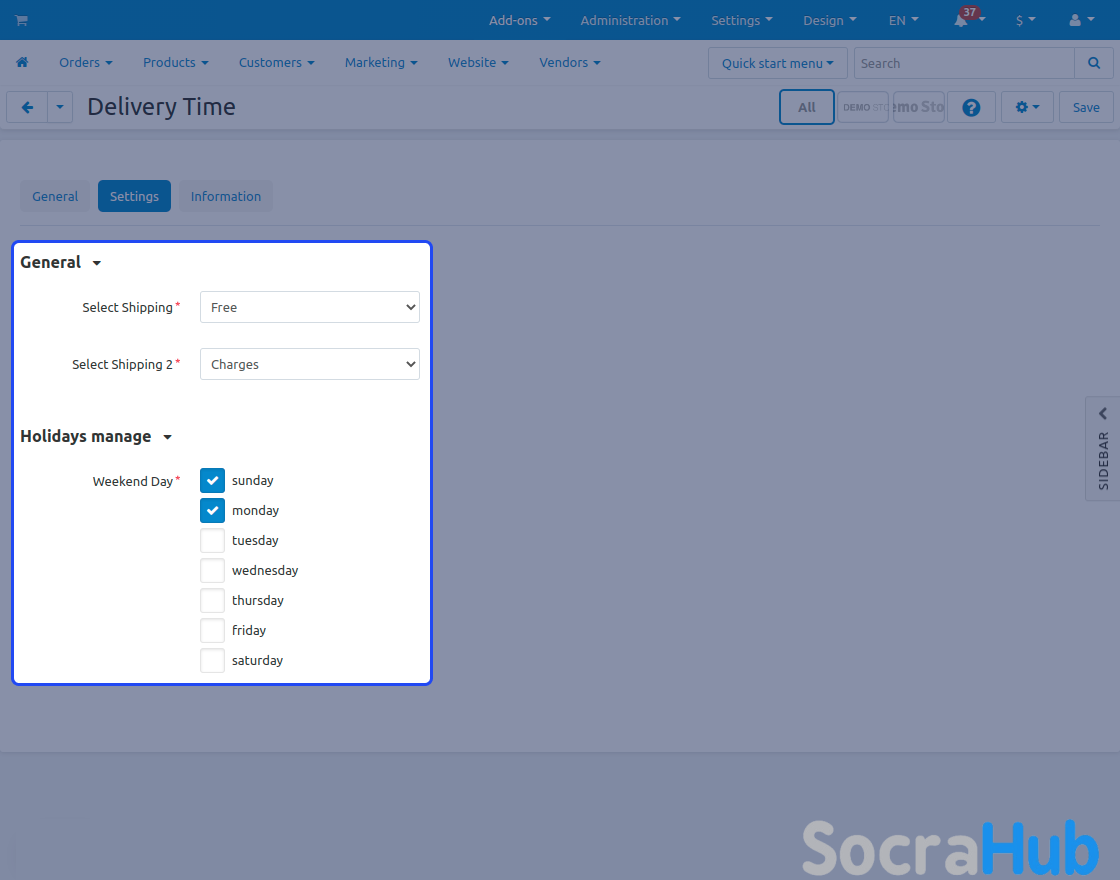
Task: Open the gear settings menu
Action: pos(1027,107)
